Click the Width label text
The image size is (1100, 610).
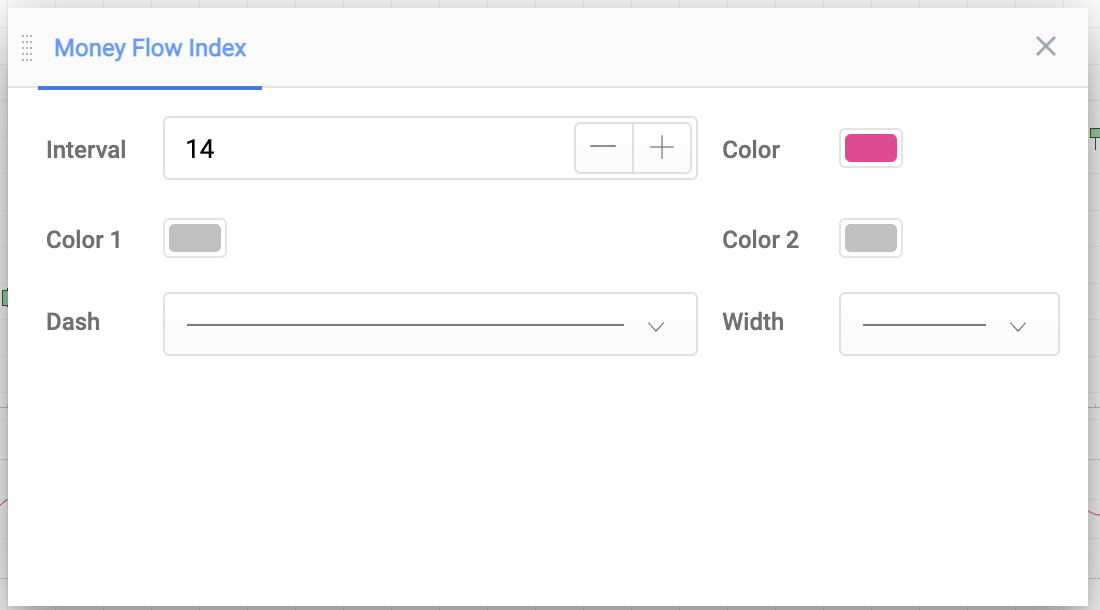pos(753,322)
